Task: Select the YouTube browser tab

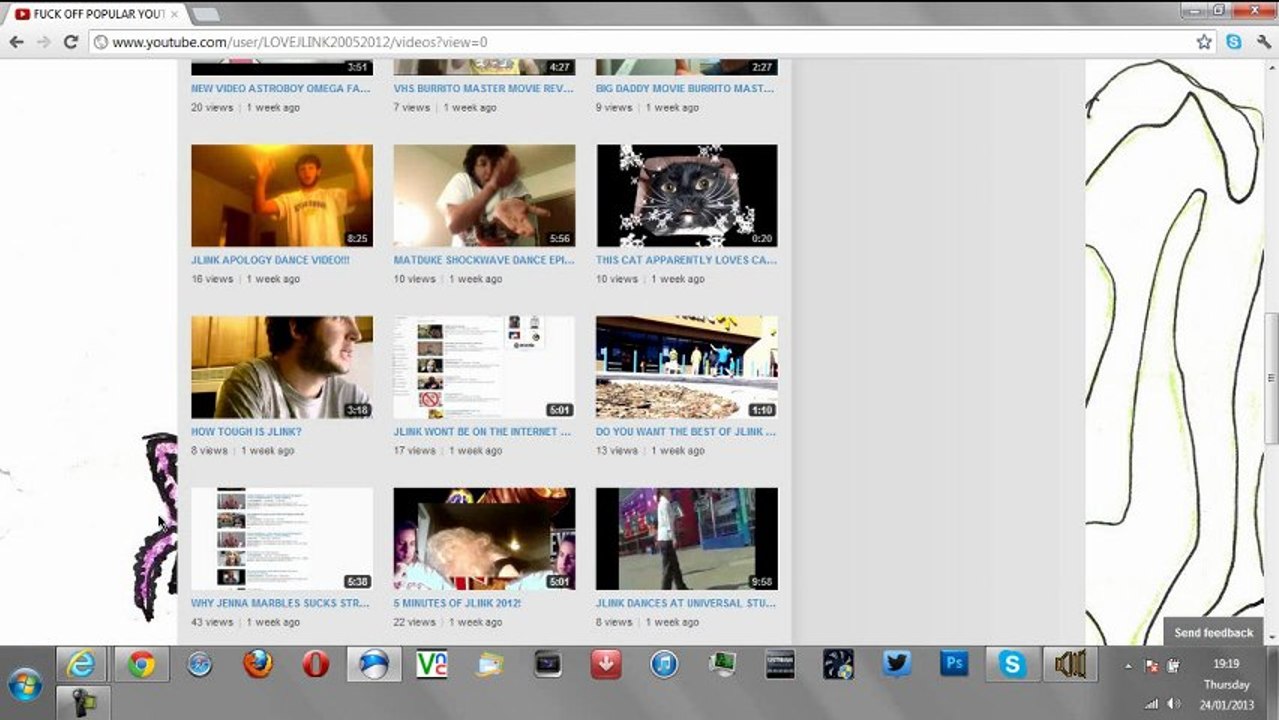Action: [x=97, y=14]
